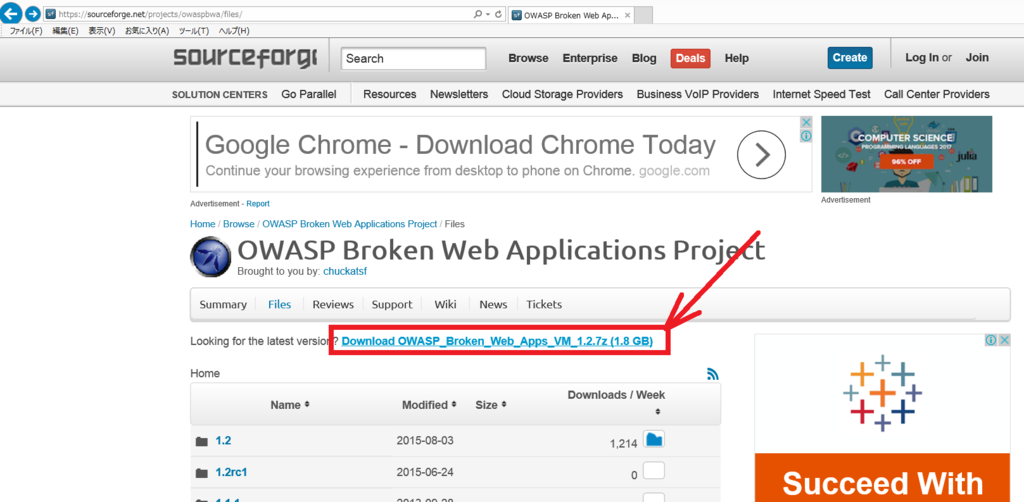
Task: Select the Files tab
Action: tap(280, 304)
